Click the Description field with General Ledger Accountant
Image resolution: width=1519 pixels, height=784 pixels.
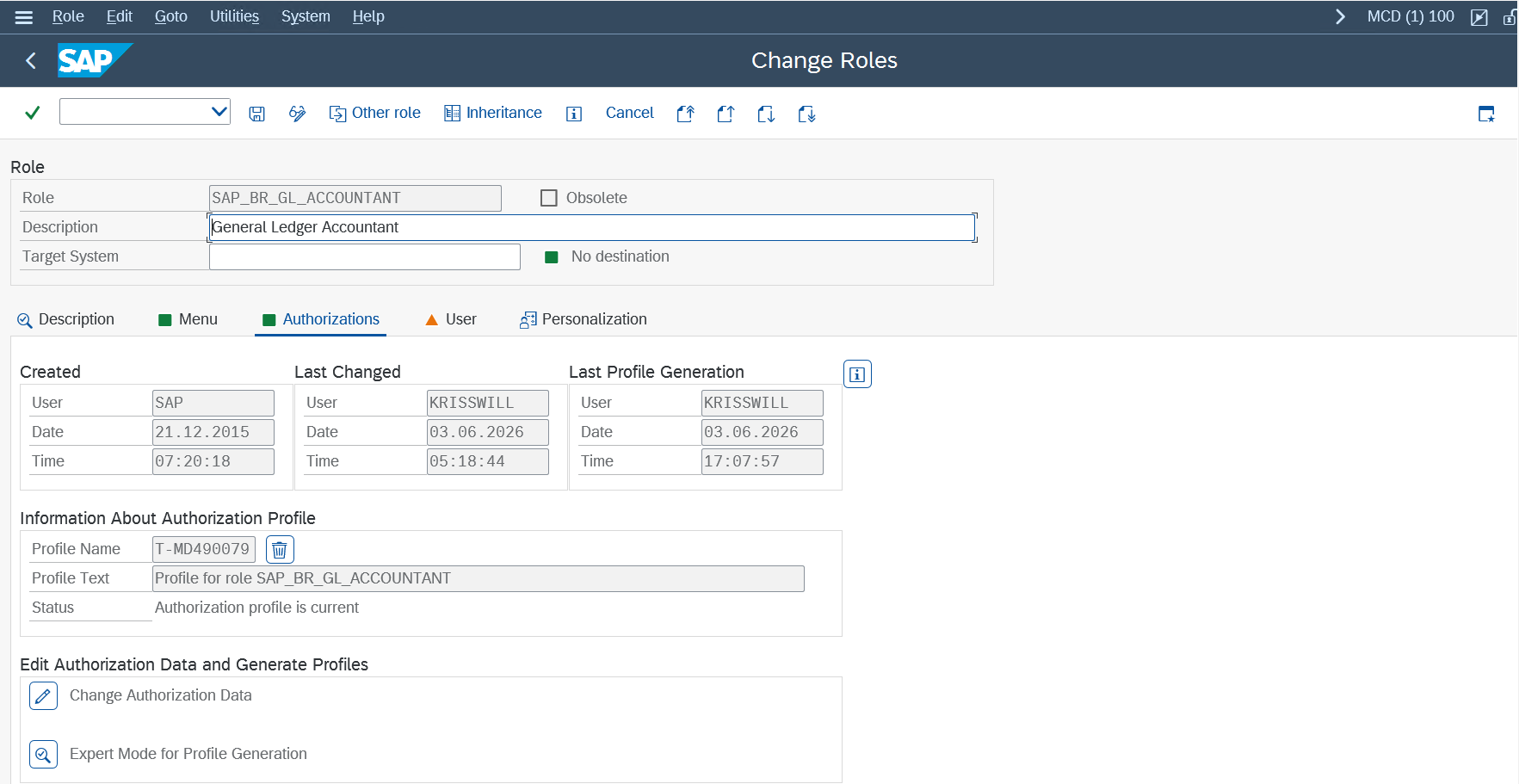tap(592, 227)
